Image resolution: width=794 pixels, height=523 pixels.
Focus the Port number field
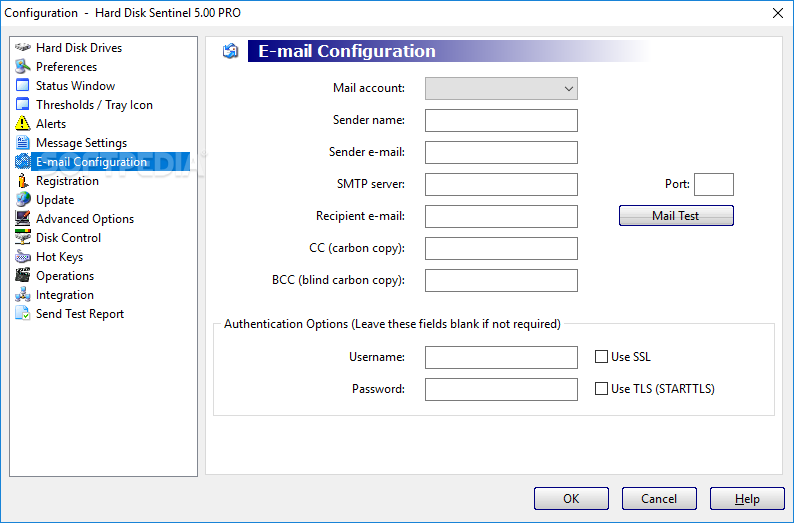pyautogui.click(x=714, y=184)
